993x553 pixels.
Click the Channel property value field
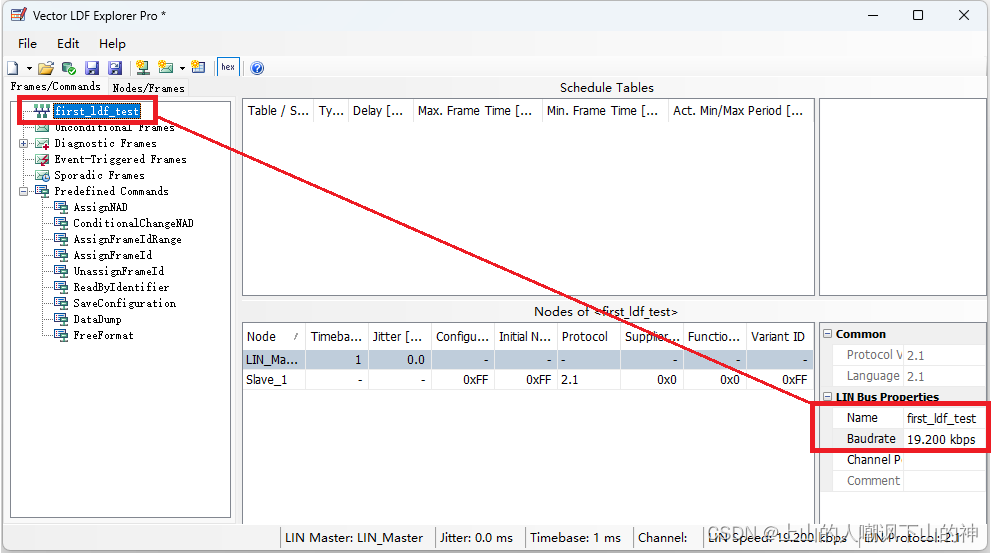coord(944,460)
